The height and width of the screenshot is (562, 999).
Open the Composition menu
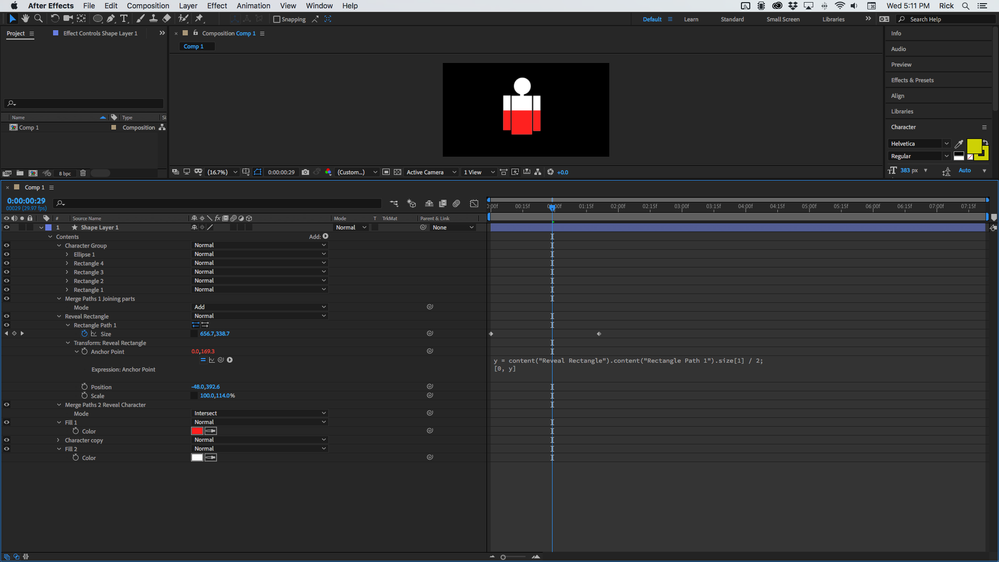pyautogui.click(x=148, y=6)
